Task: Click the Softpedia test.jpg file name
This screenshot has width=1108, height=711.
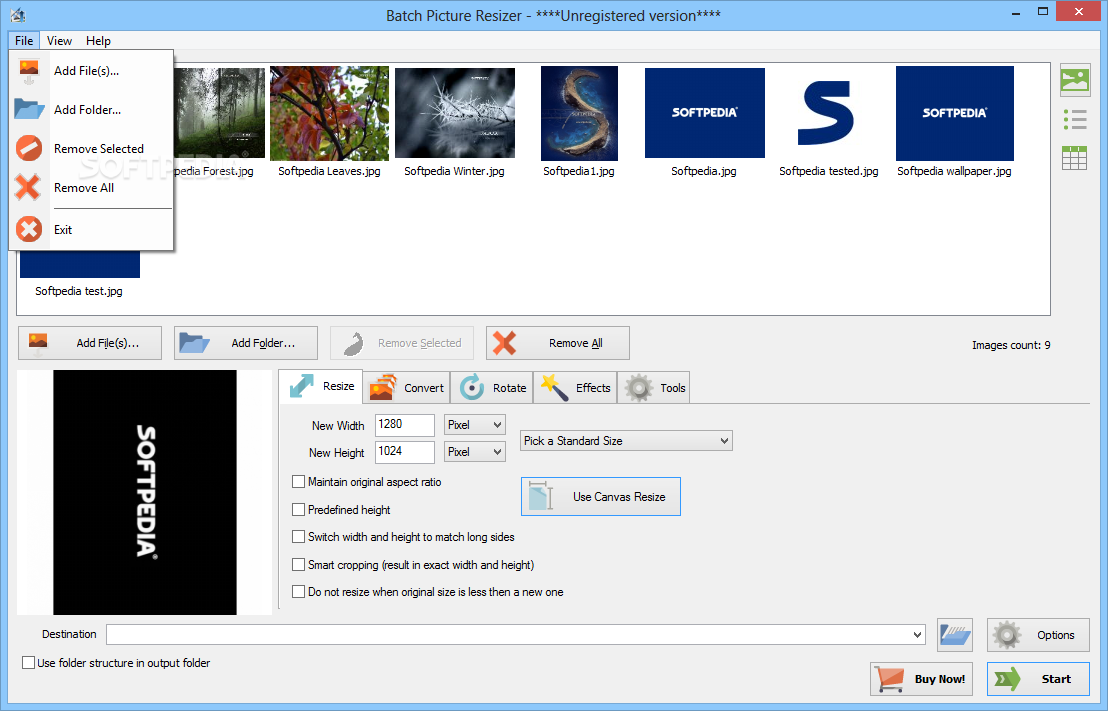Action: [x=78, y=291]
